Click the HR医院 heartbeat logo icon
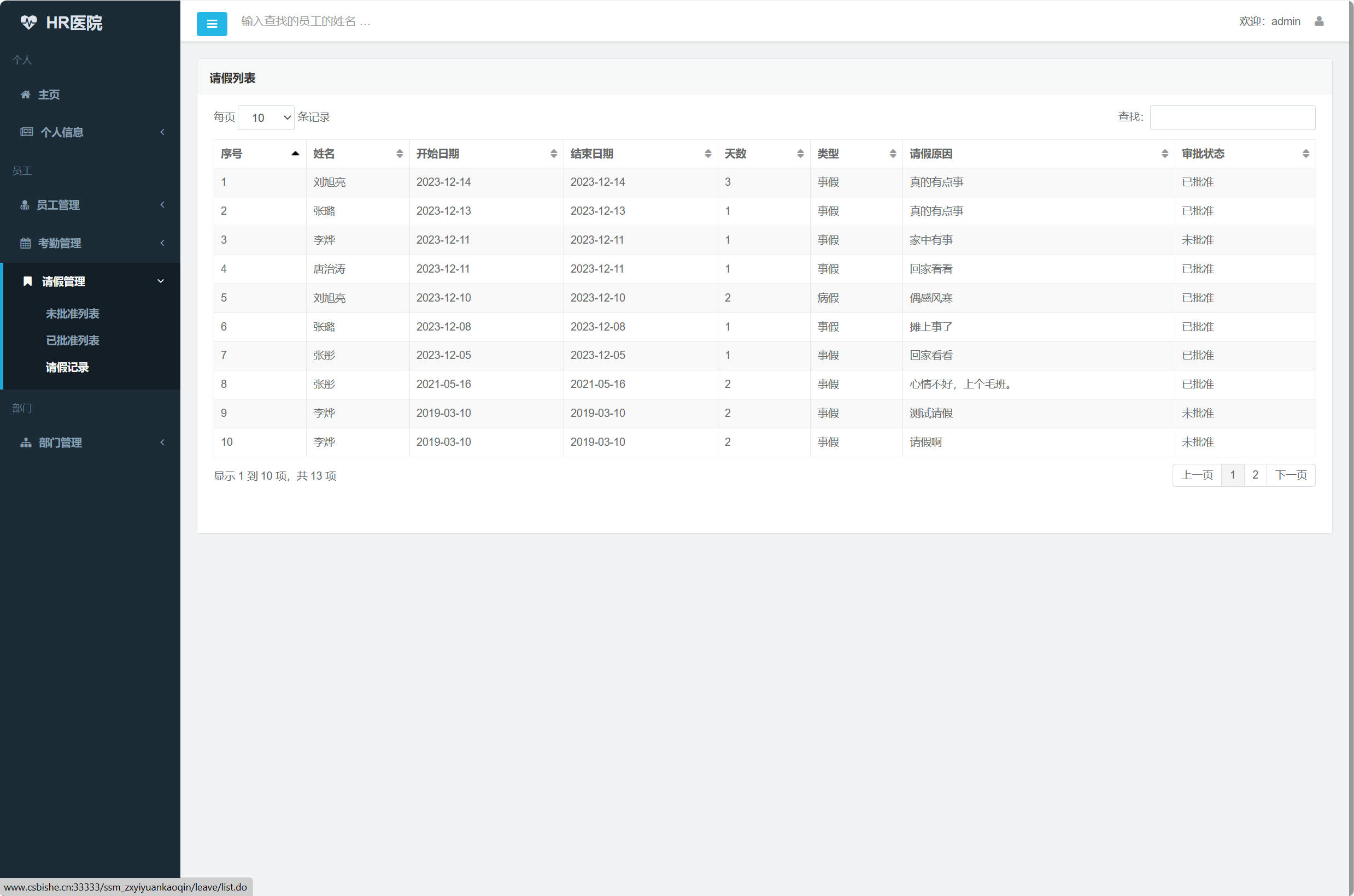1354x896 pixels. click(x=28, y=22)
